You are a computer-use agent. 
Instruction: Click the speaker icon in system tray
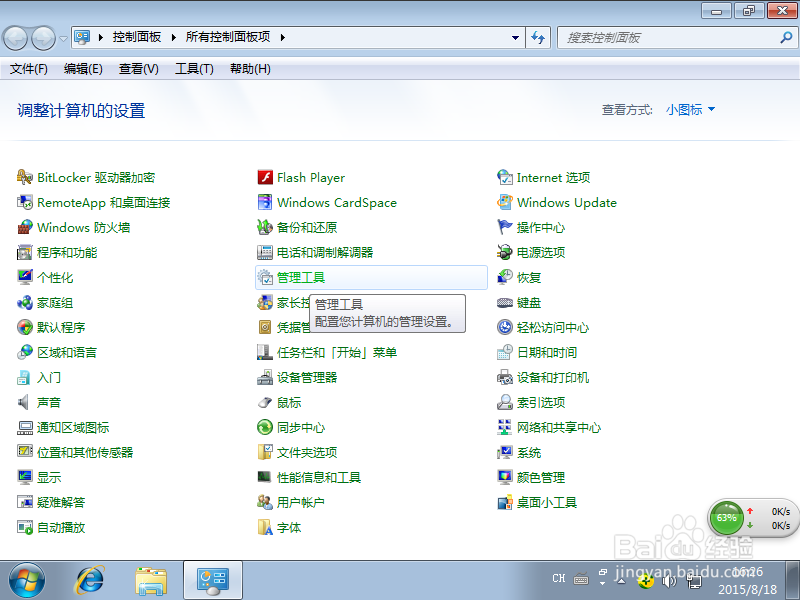[668, 580]
